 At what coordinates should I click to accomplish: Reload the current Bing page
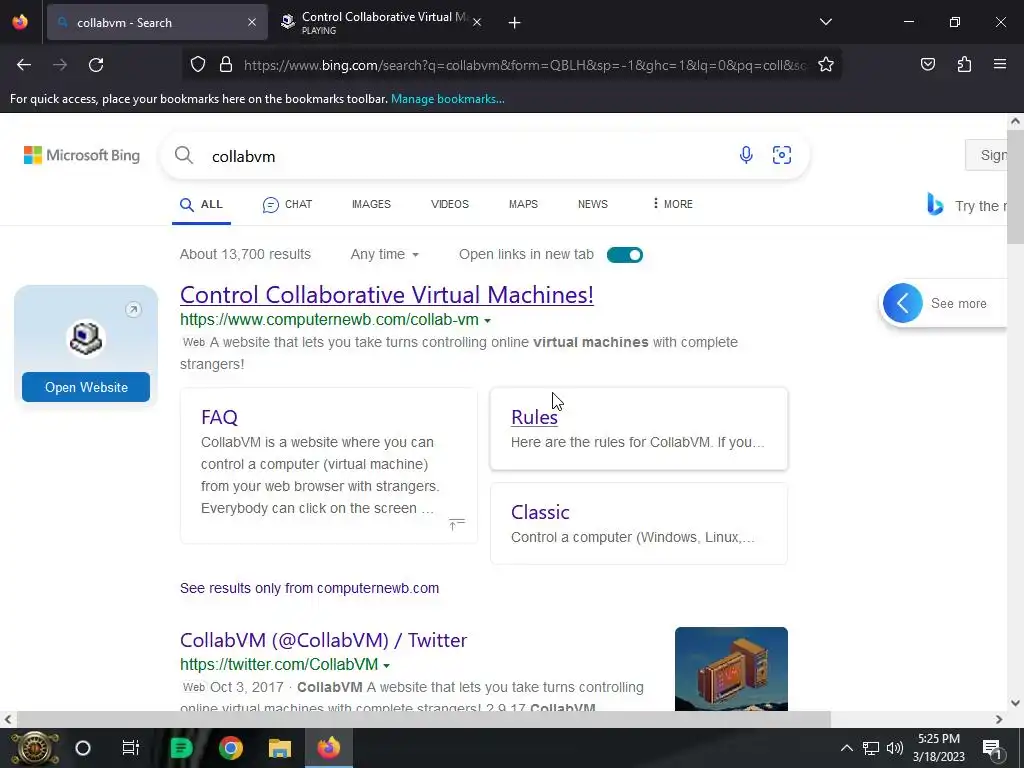point(96,65)
